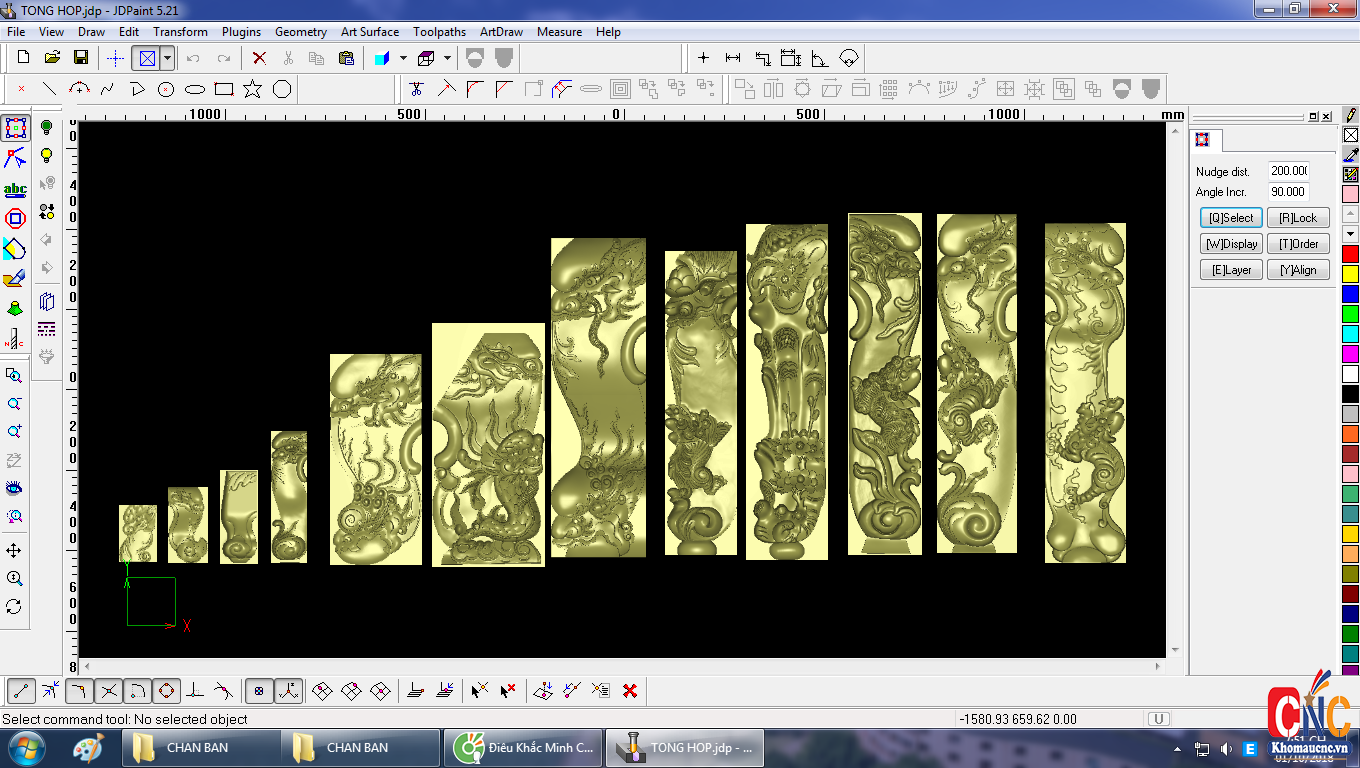Click the red X delete icon
Viewport: 1360px width, 768px height.
(x=259, y=58)
